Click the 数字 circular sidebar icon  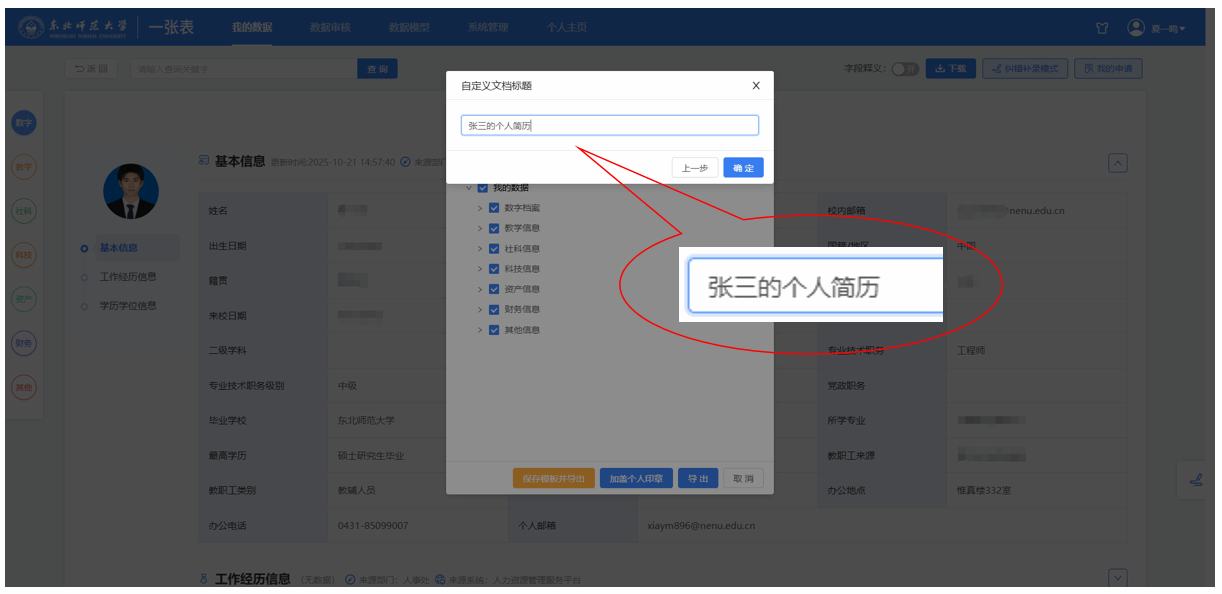tap(23, 122)
